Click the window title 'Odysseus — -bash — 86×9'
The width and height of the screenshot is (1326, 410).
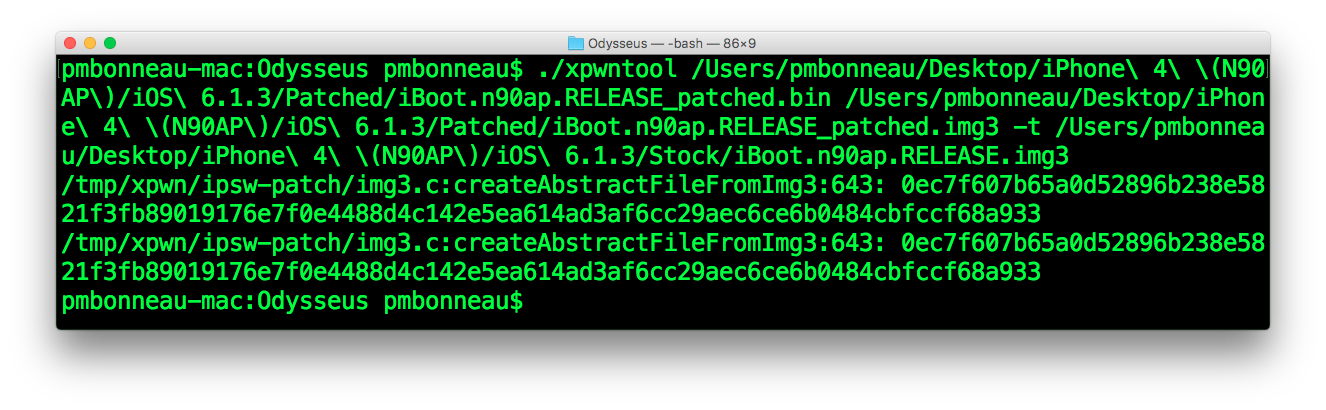(x=672, y=43)
